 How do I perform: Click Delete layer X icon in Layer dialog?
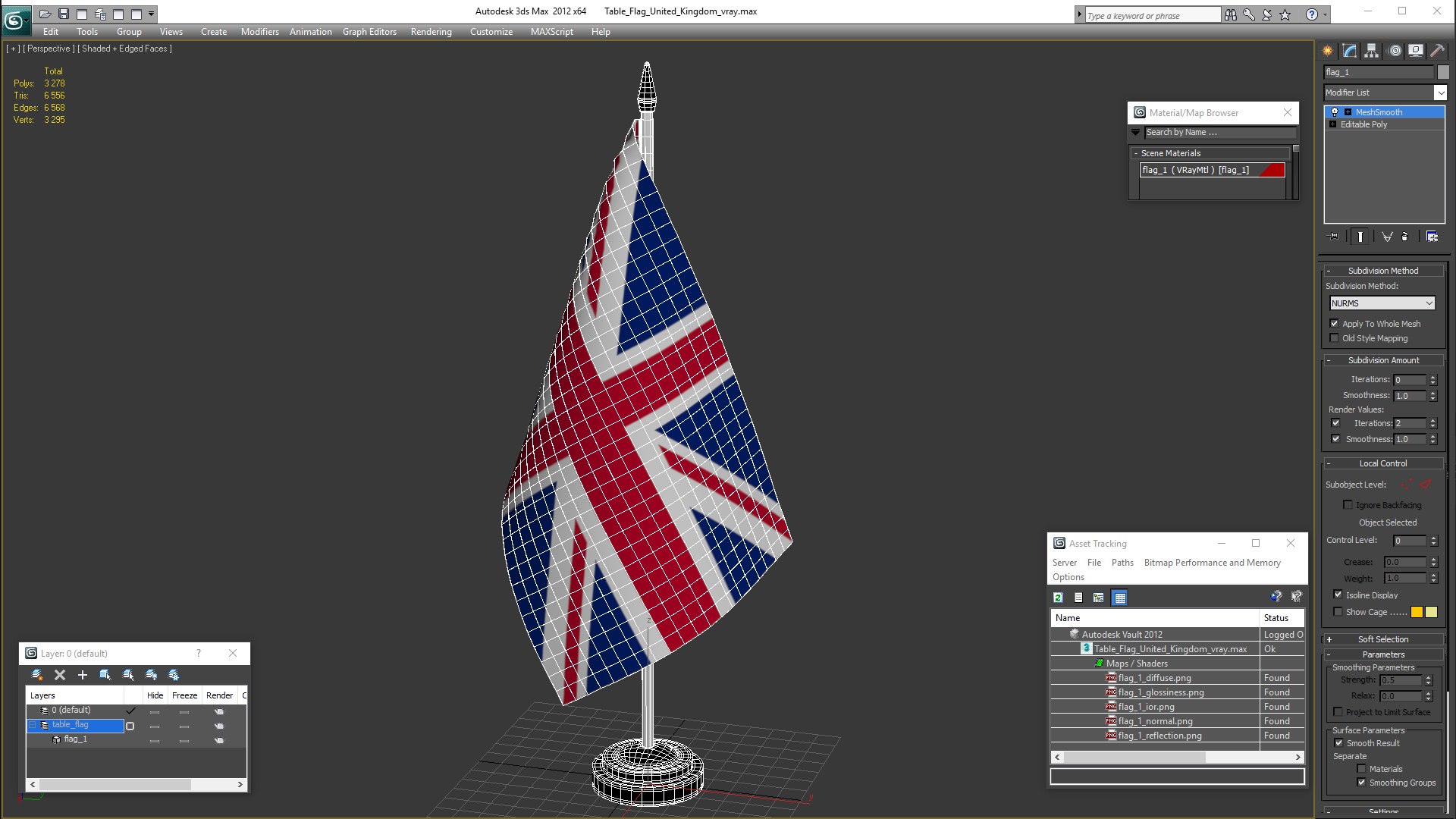(60, 675)
